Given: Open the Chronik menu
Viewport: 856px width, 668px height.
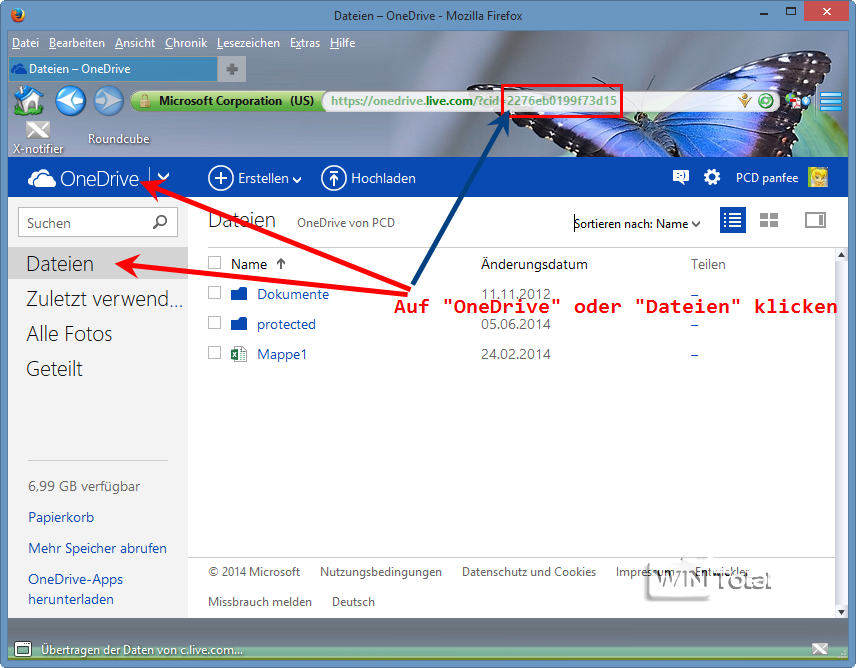Looking at the screenshot, I should click(186, 43).
